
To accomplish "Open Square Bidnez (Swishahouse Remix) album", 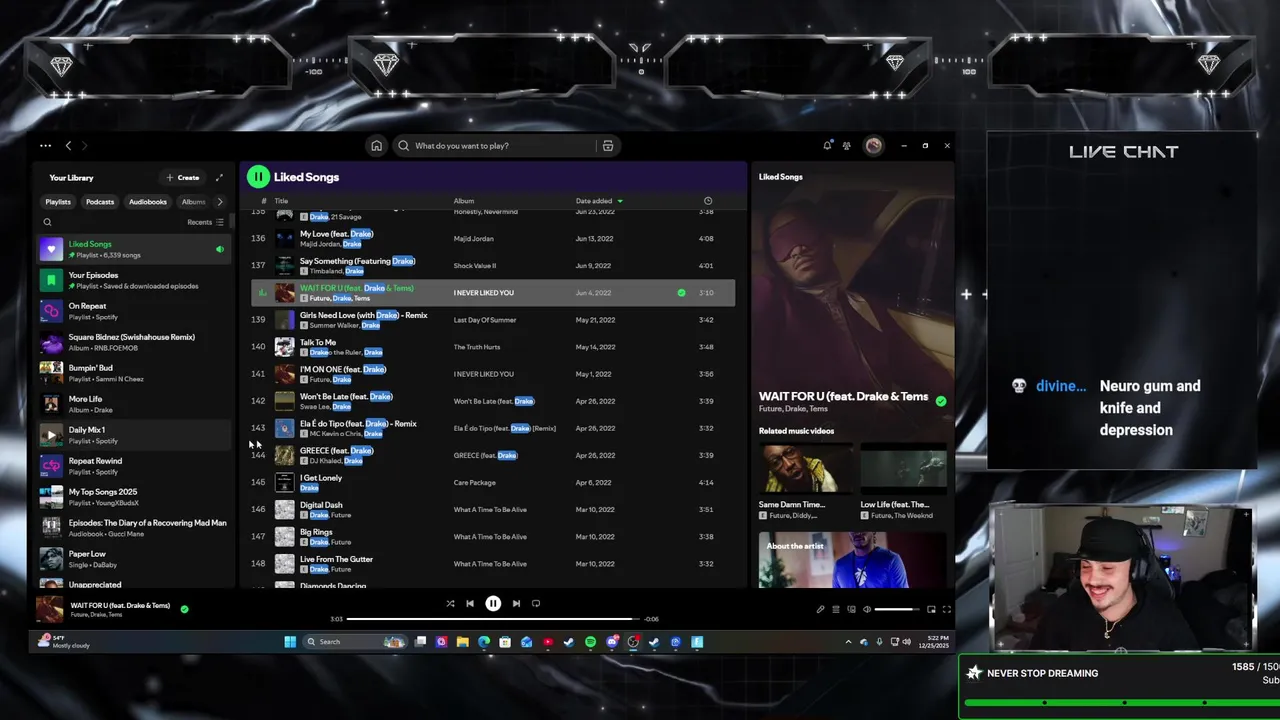I will [134, 342].
